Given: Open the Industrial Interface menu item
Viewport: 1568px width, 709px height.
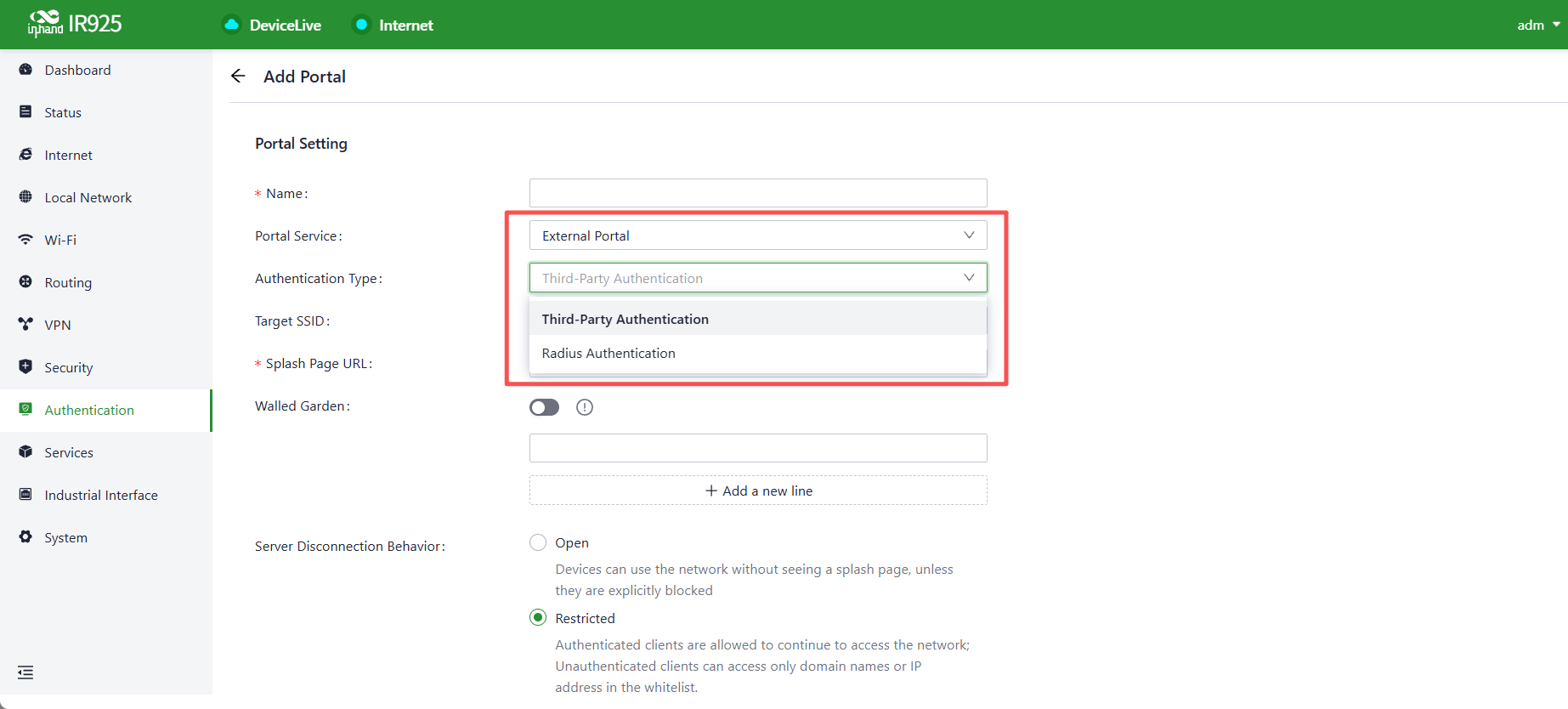Looking at the screenshot, I should pyautogui.click(x=105, y=495).
